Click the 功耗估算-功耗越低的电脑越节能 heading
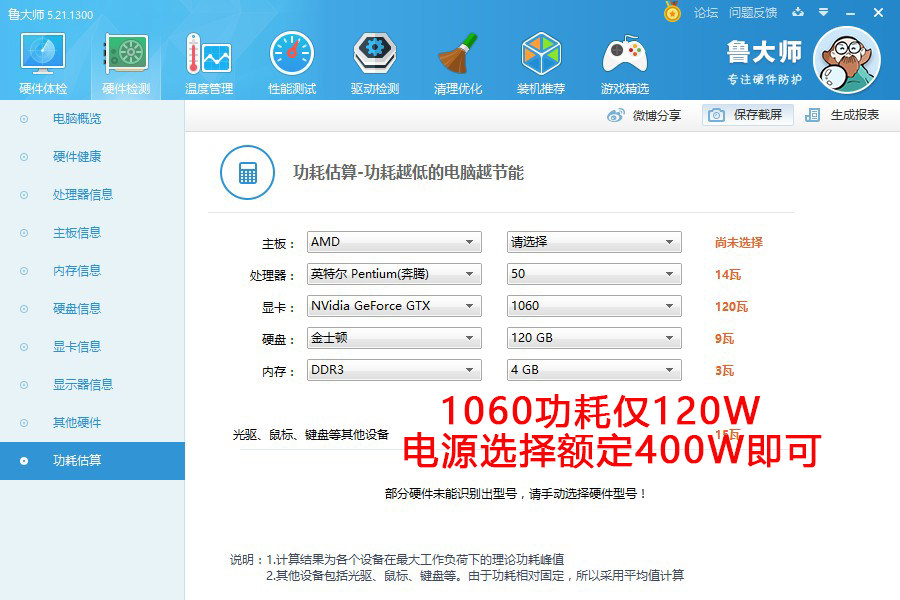 click(408, 172)
